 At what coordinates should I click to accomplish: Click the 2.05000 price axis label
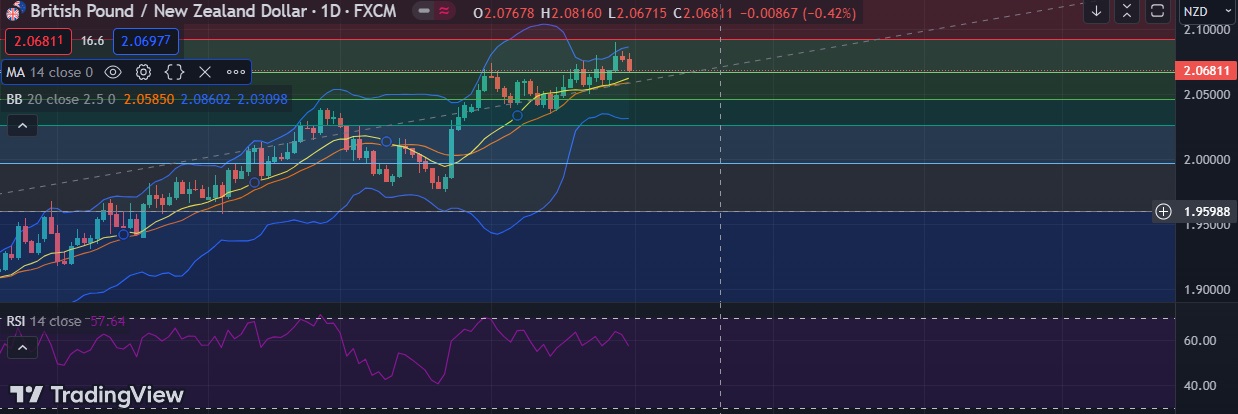1205,94
